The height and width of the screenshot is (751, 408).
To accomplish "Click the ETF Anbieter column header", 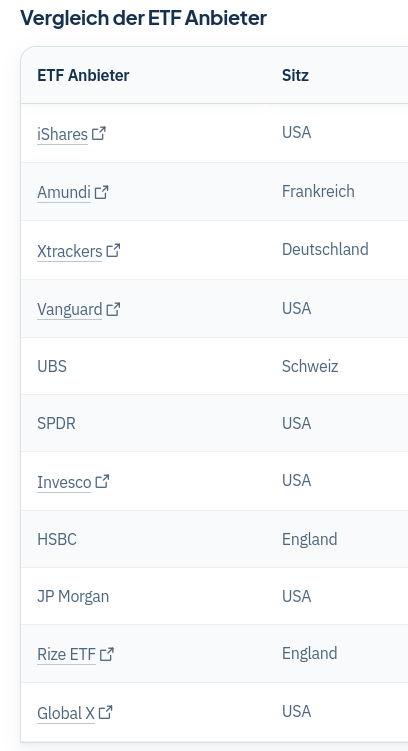I will click(x=83, y=75).
